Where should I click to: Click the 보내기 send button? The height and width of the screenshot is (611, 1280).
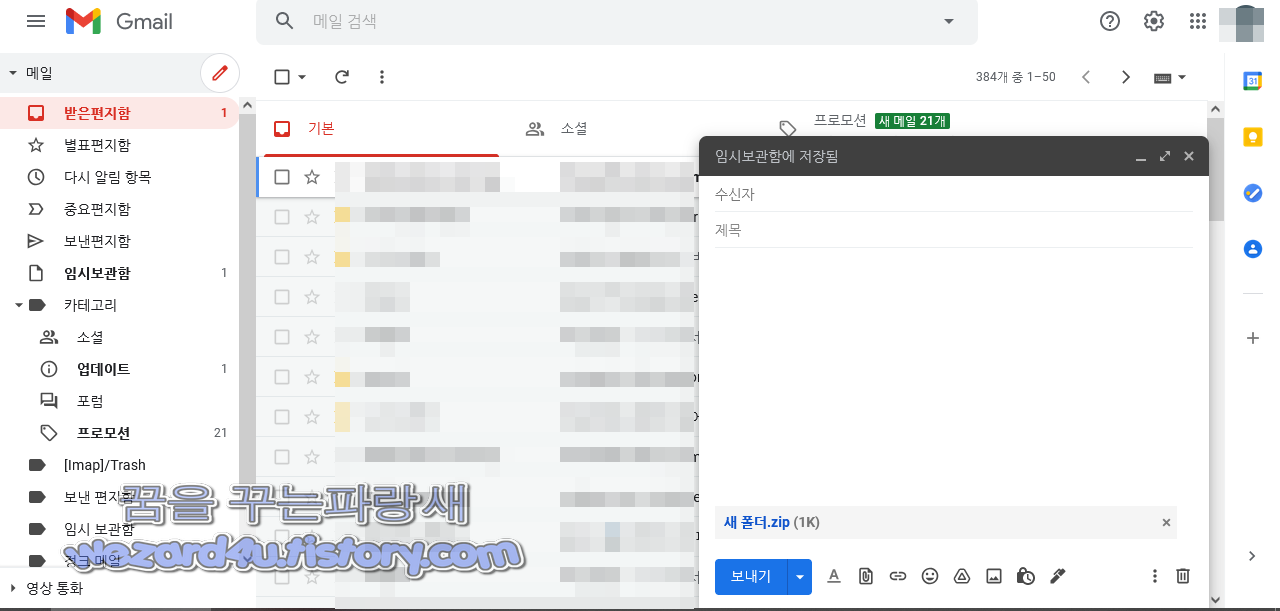(750, 576)
